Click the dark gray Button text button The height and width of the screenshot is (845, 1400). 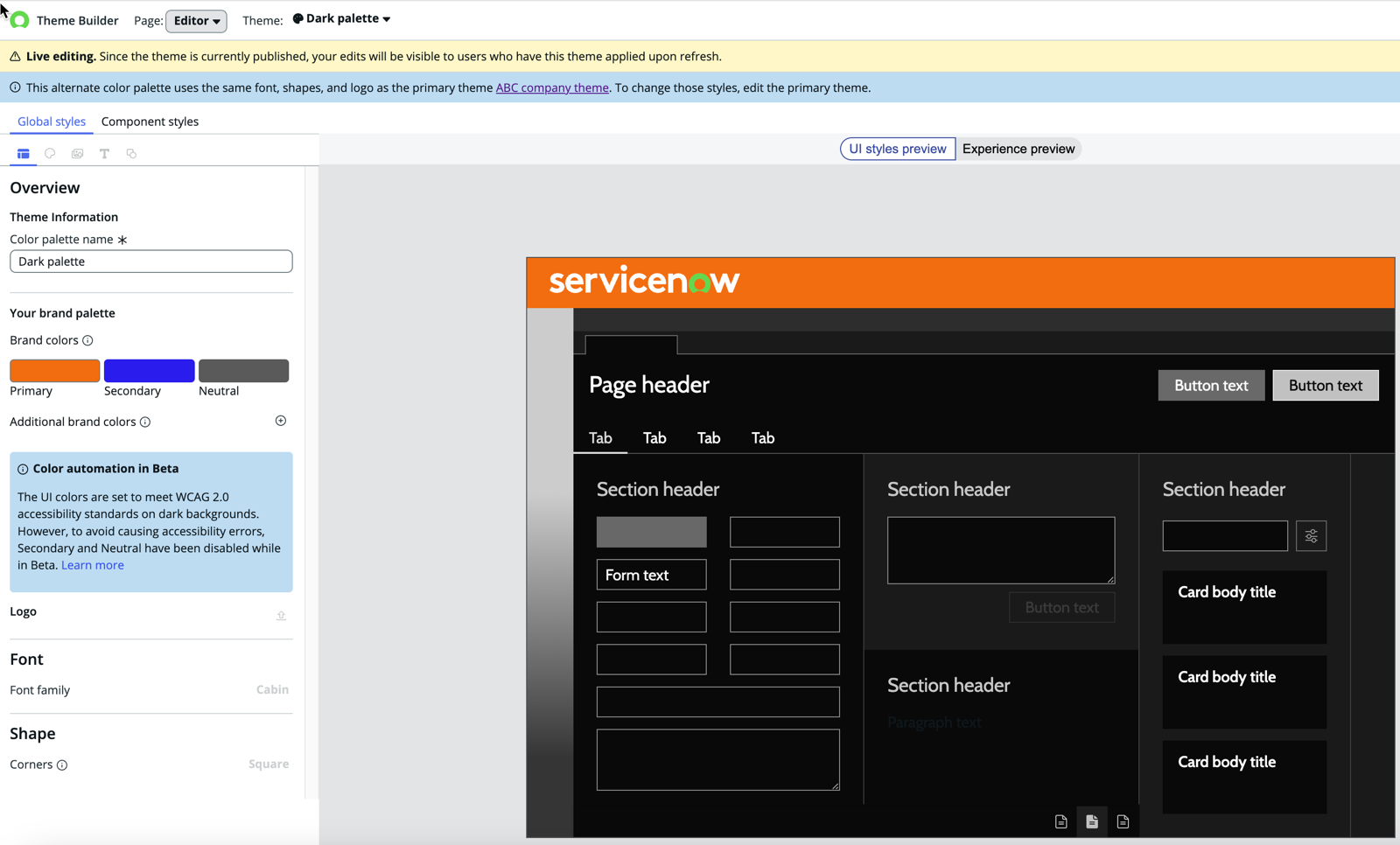(x=1211, y=386)
